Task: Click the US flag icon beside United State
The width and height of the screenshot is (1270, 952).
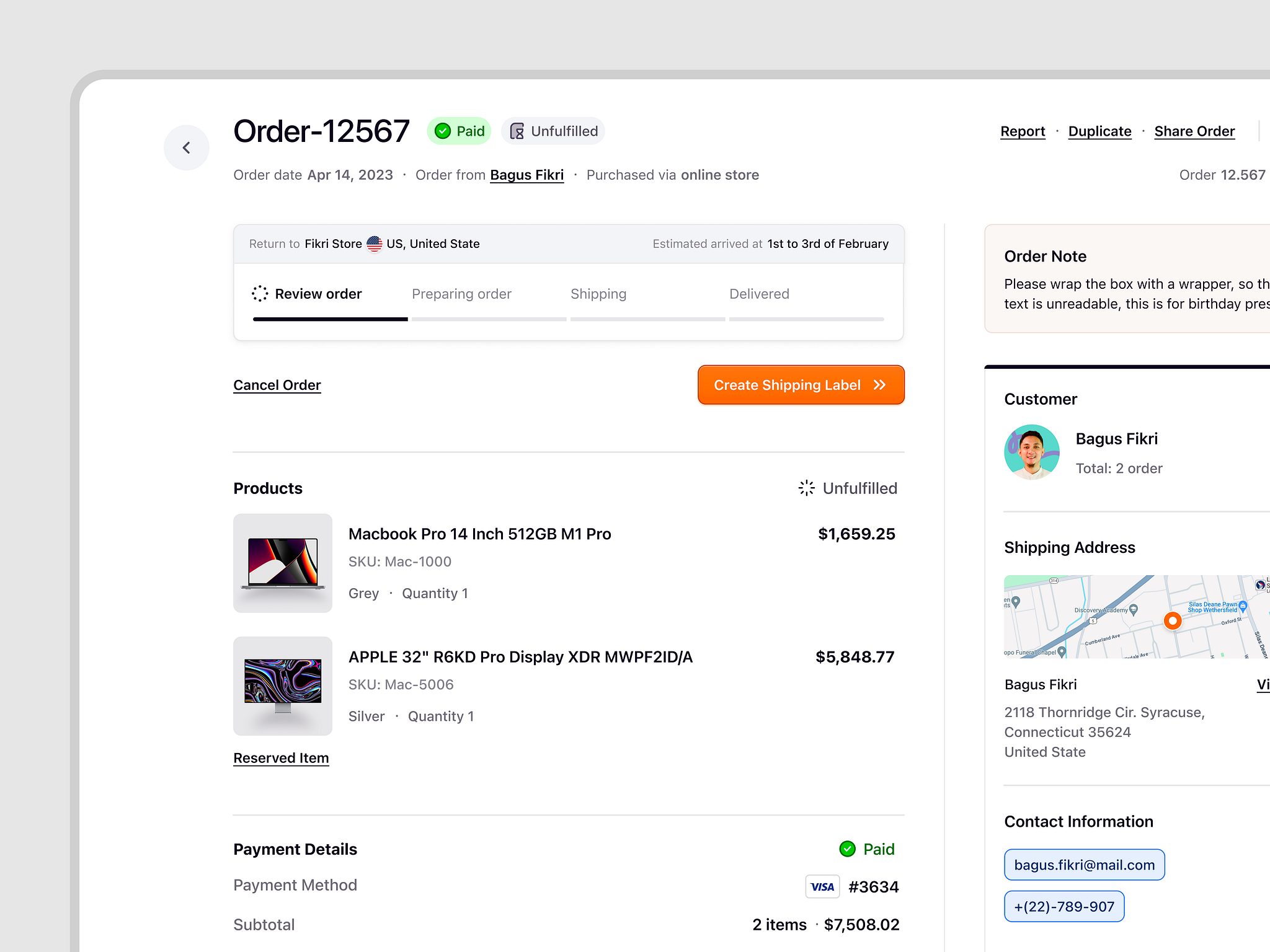Action: 374,244
